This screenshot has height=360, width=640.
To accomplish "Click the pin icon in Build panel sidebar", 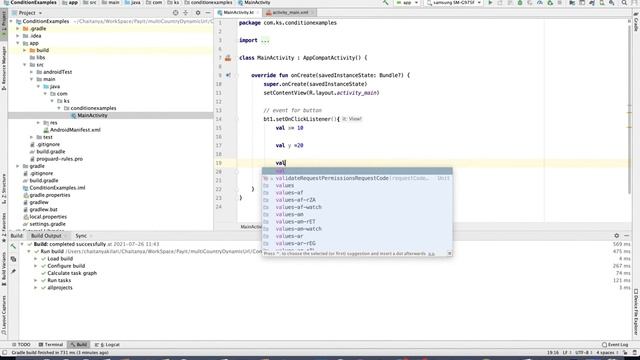I will [13, 271].
